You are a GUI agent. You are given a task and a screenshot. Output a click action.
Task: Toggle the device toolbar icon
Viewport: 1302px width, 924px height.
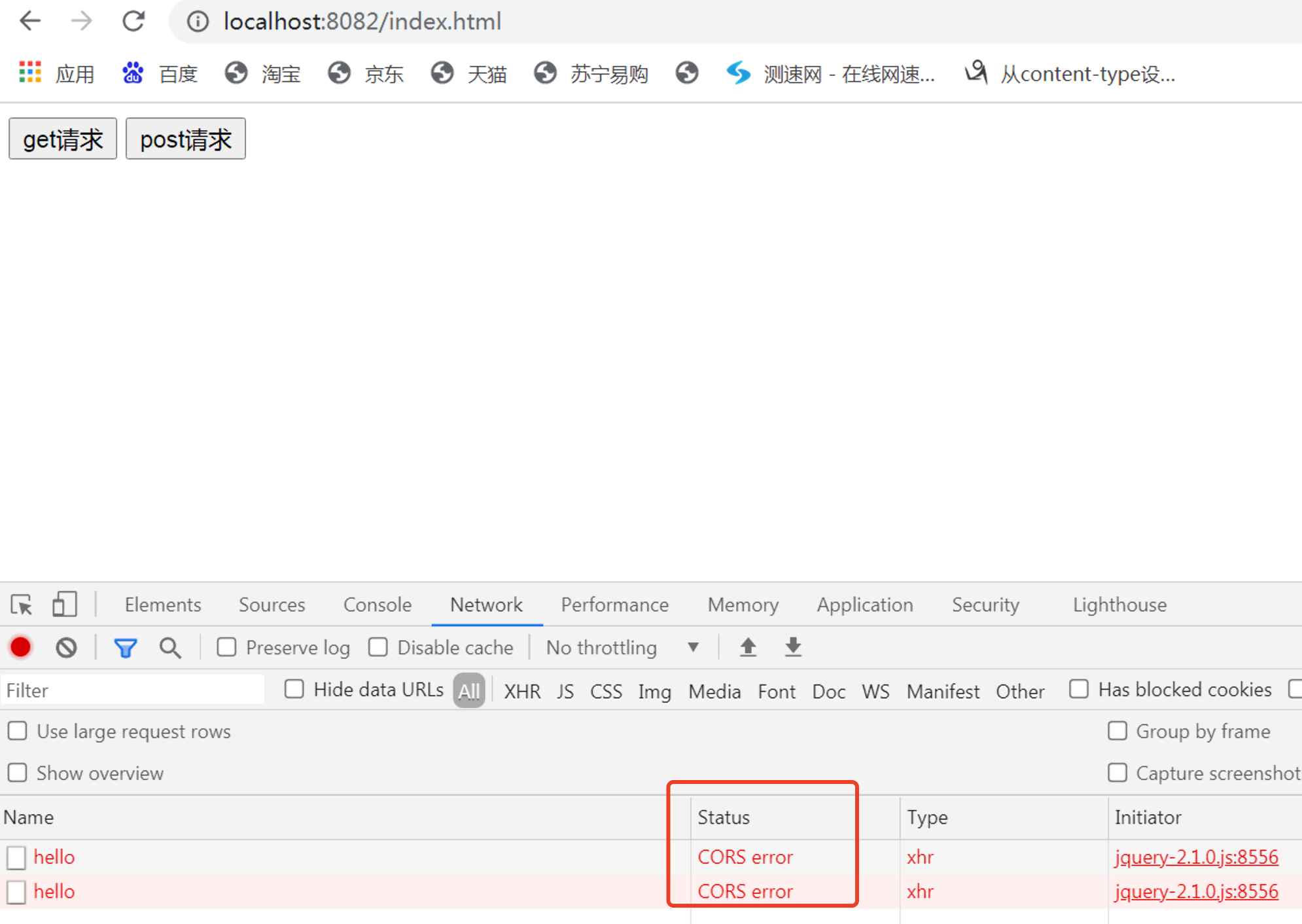pos(64,605)
